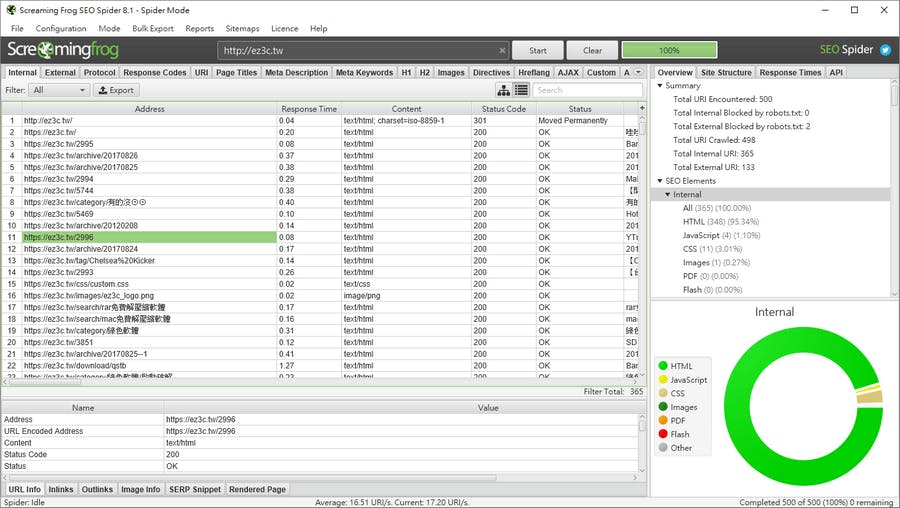Click the table Search input field
900x508 pixels.
(588, 90)
